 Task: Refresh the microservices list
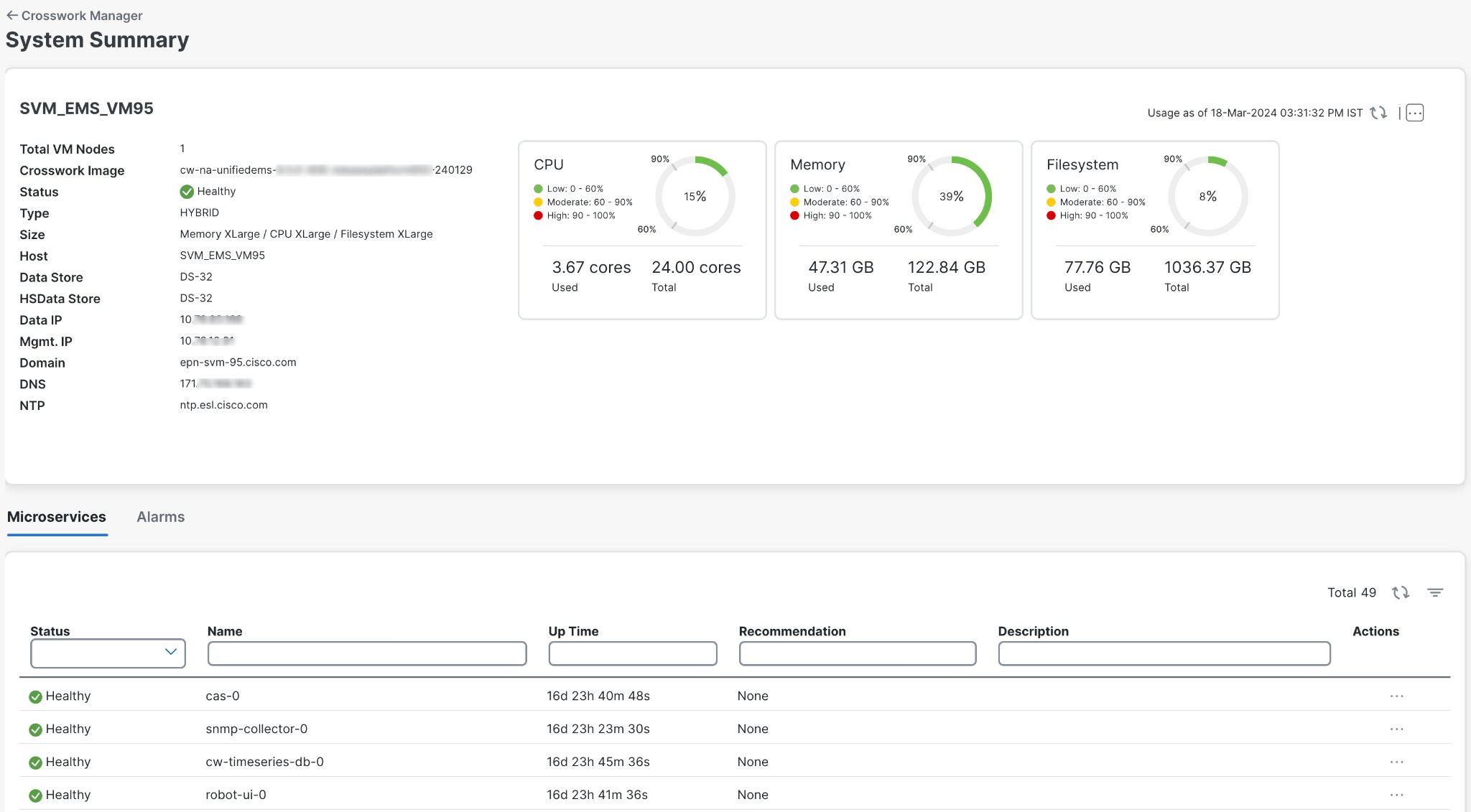point(1401,592)
